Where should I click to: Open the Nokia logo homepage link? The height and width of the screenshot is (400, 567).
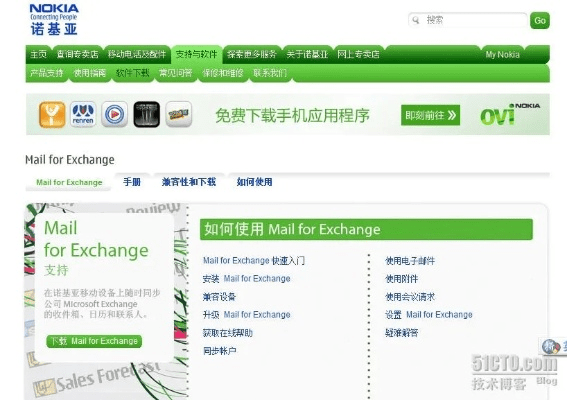[54, 20]
